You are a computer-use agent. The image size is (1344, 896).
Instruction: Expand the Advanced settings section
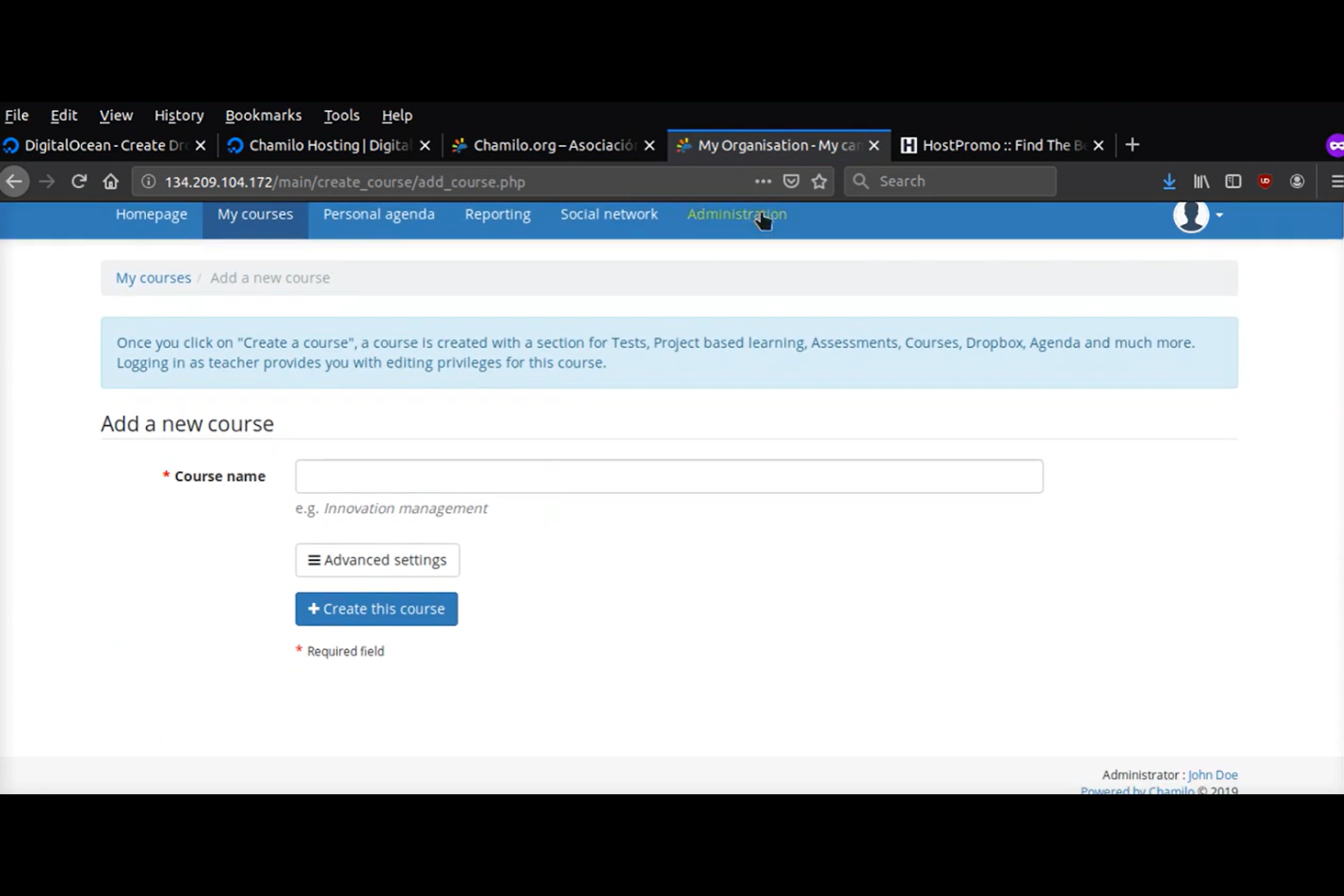pos(377,559)
